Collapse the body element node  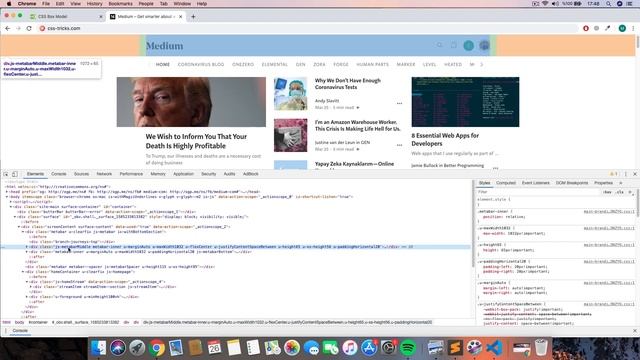[x=7, y=197]
